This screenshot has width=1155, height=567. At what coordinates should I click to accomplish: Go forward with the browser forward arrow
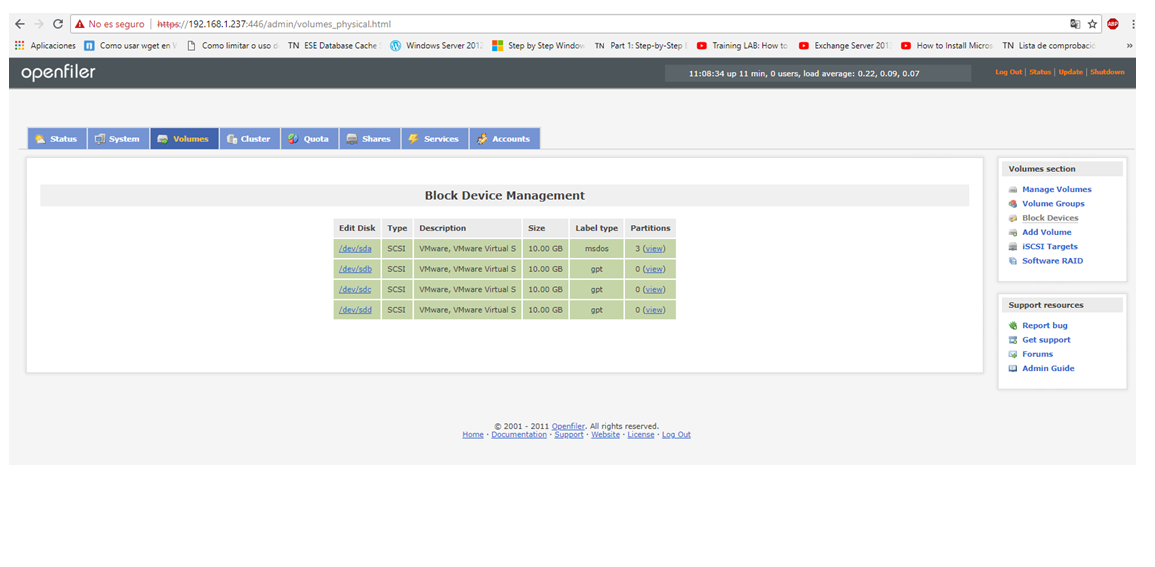tap(39, 24)
